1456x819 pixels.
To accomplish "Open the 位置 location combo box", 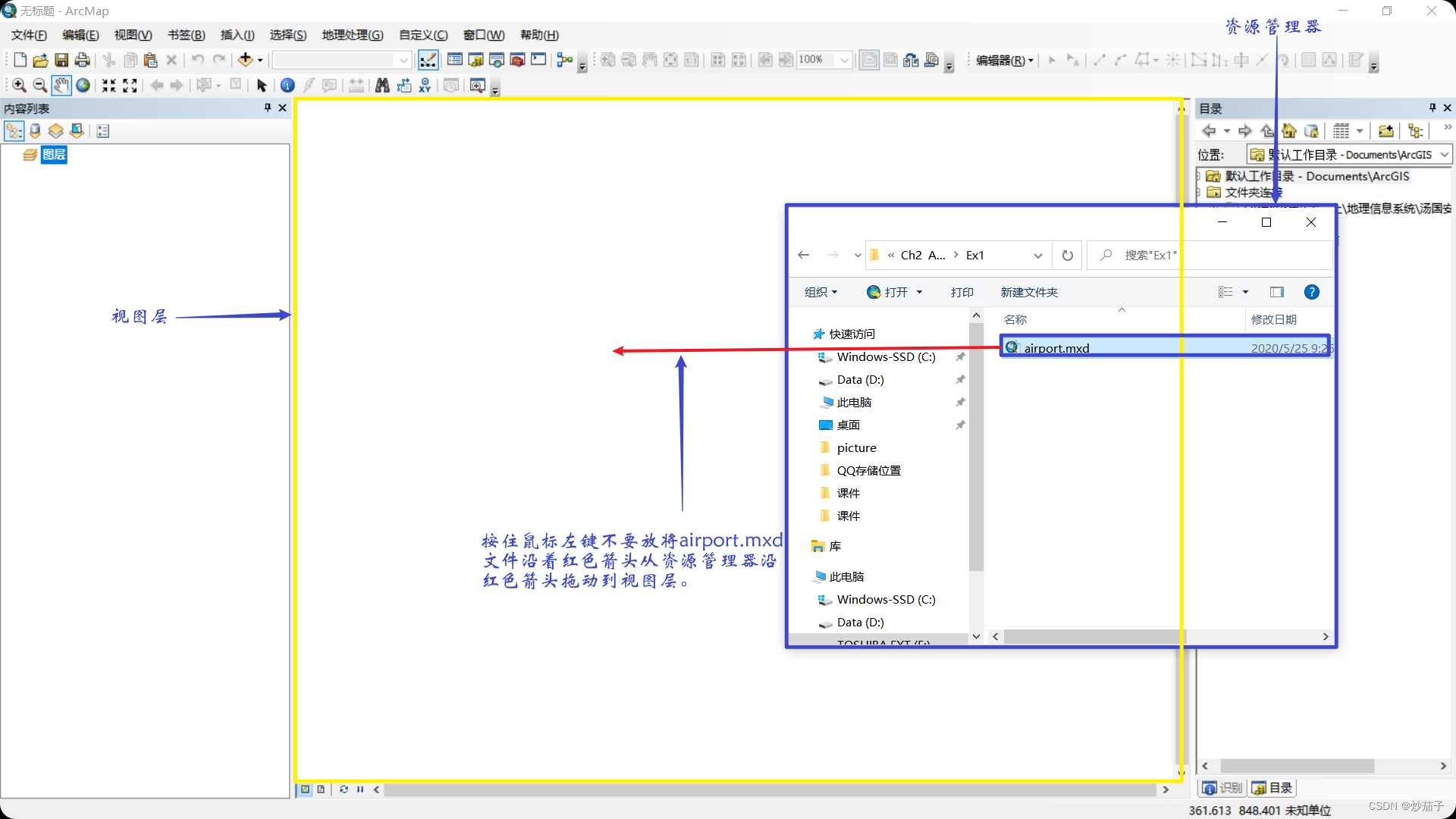I will click(1445, 155).
